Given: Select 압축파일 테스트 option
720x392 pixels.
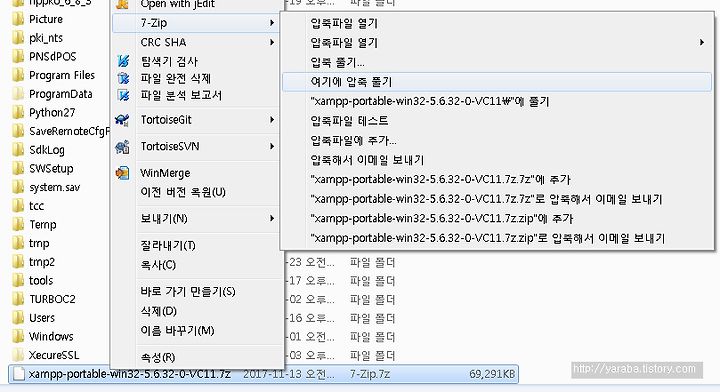Looking at the screenshot, I should 497,121.
